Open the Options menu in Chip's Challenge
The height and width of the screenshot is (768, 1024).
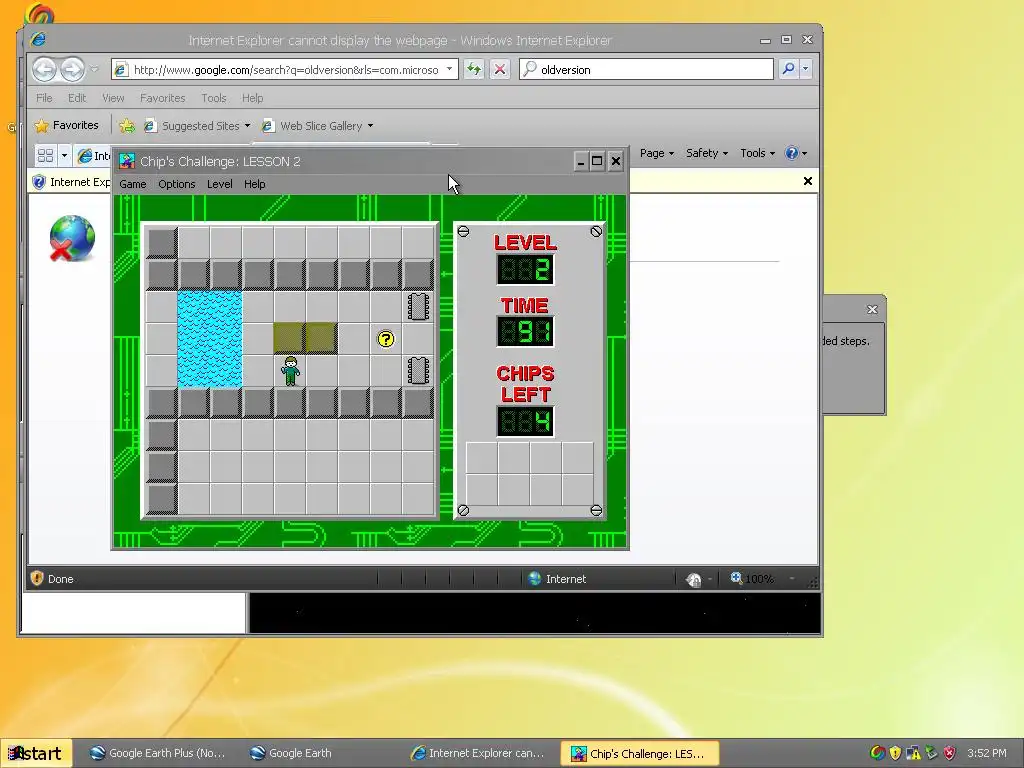click(x=176, y=184)
